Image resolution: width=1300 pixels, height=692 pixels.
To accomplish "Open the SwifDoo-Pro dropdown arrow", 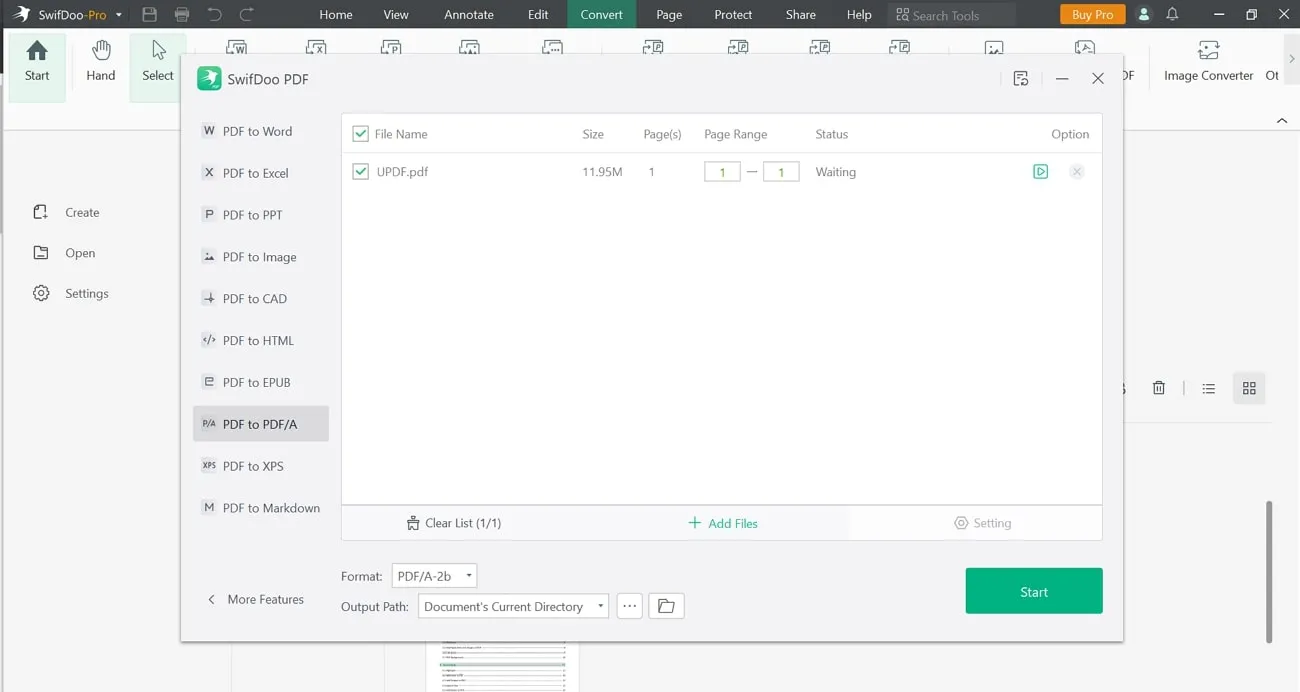I will tap(119, 15).
